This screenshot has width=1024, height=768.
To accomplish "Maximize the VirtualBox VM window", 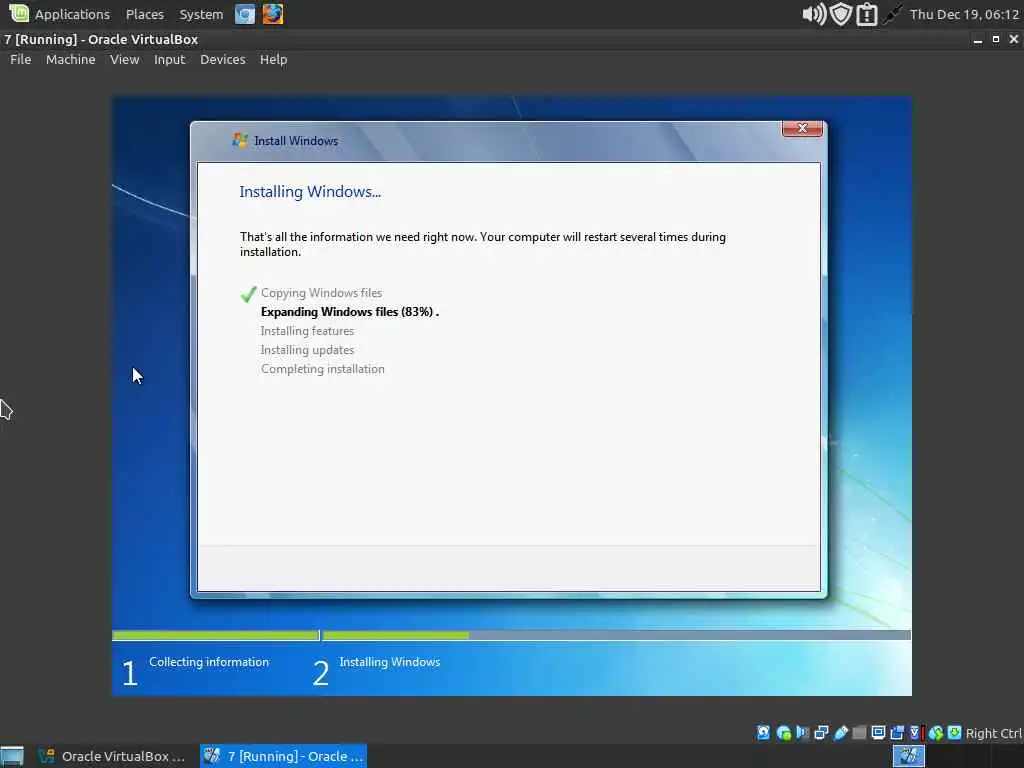I will [x=995, y=40].
